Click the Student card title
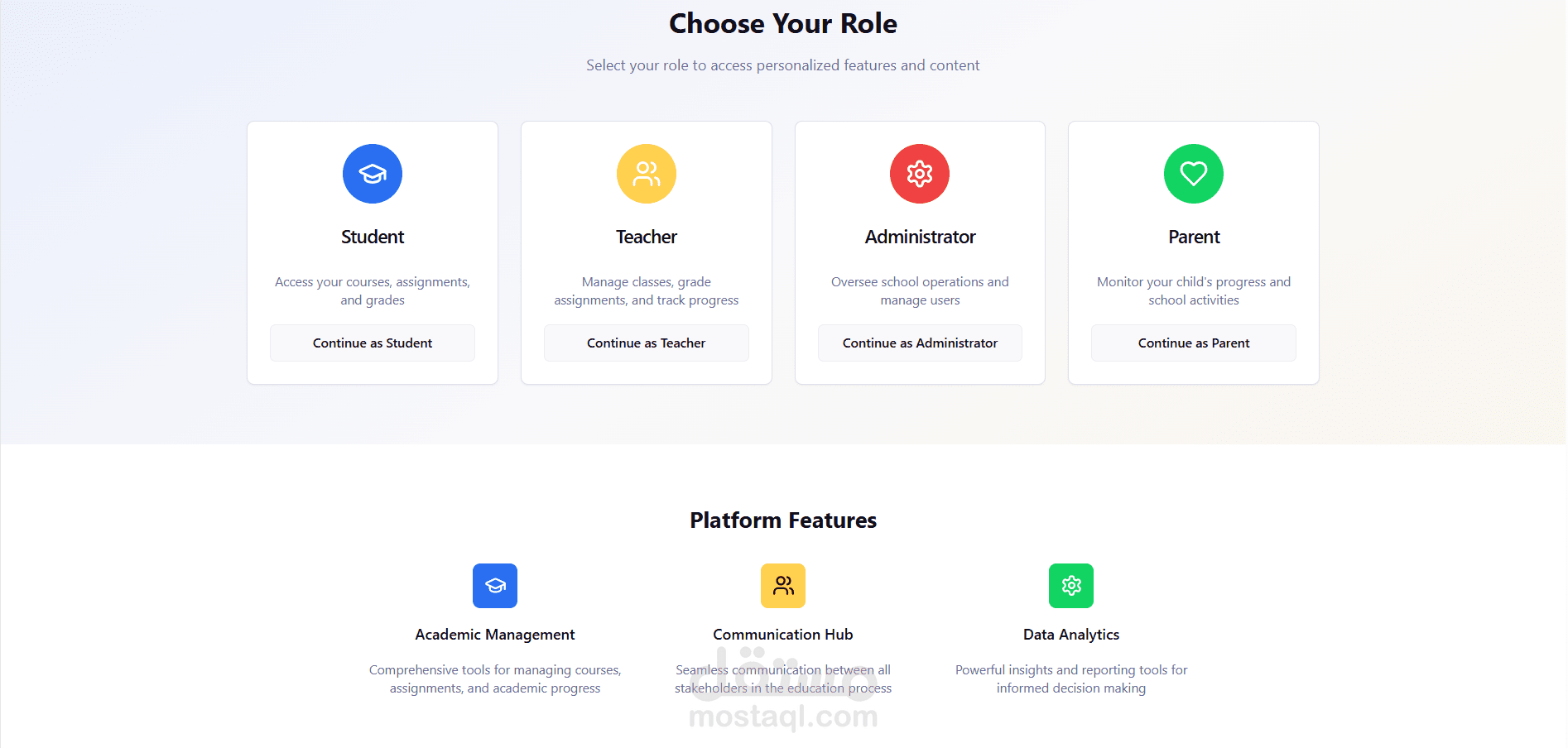The width and height of the screenshot is (1568, 748). click(373, 237)
